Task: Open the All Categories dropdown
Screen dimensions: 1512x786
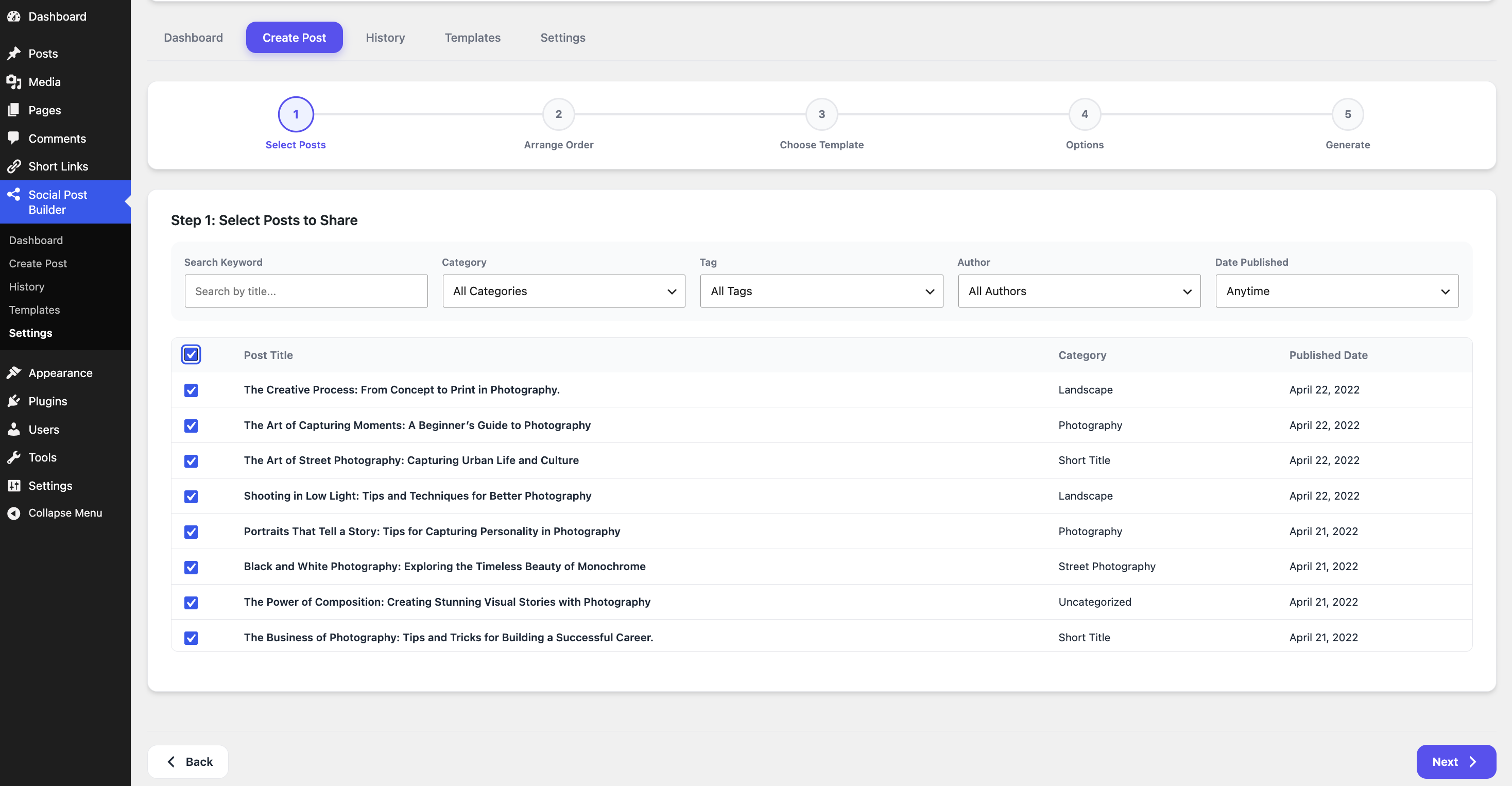Action: (563, 291)
